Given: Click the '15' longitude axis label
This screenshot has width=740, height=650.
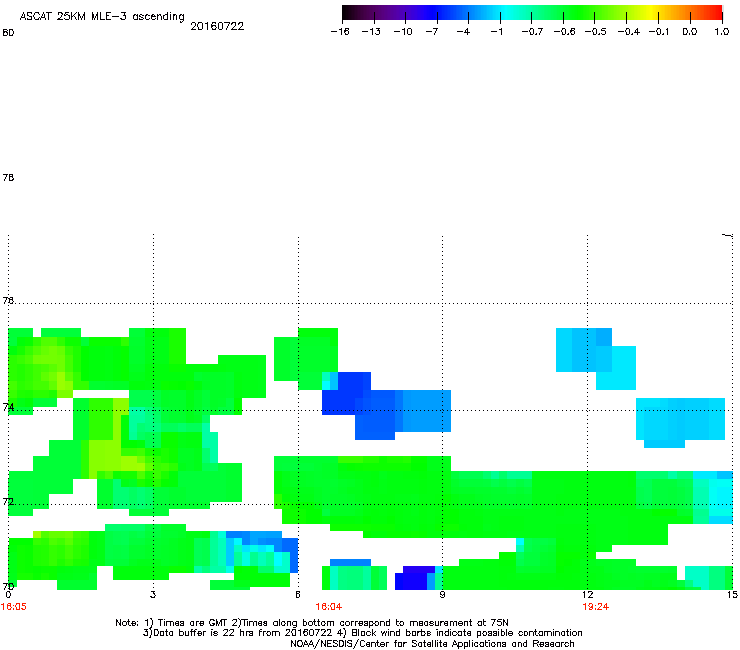Looking at the screenshot, I should (732, 595).
